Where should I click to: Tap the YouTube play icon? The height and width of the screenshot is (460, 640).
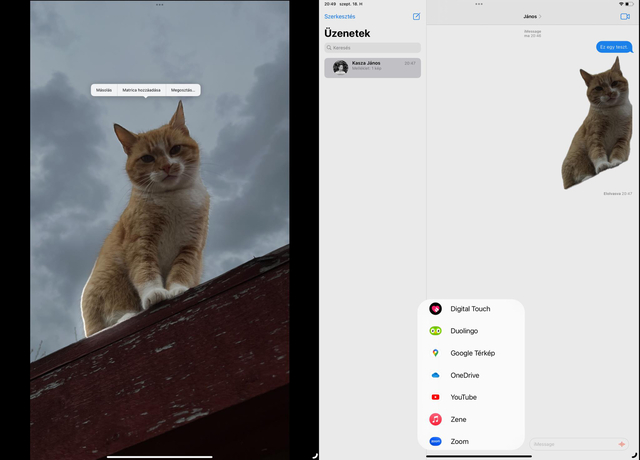click(x=436, y=397)
